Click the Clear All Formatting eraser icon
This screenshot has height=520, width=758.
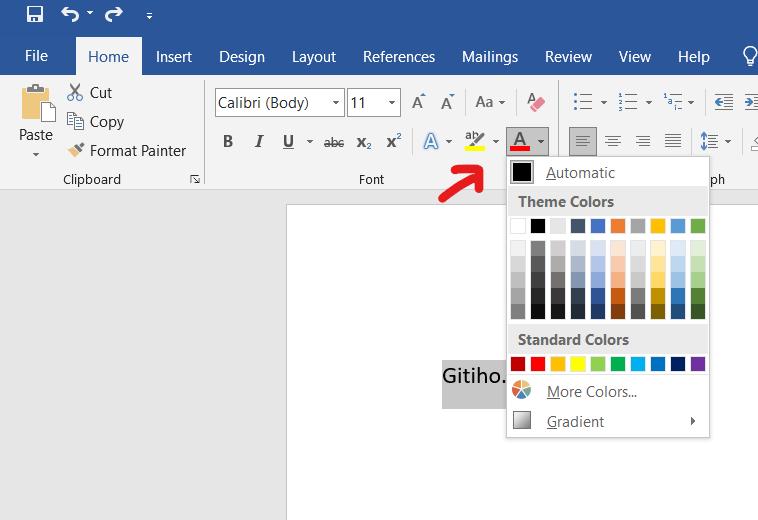point(535,102)
